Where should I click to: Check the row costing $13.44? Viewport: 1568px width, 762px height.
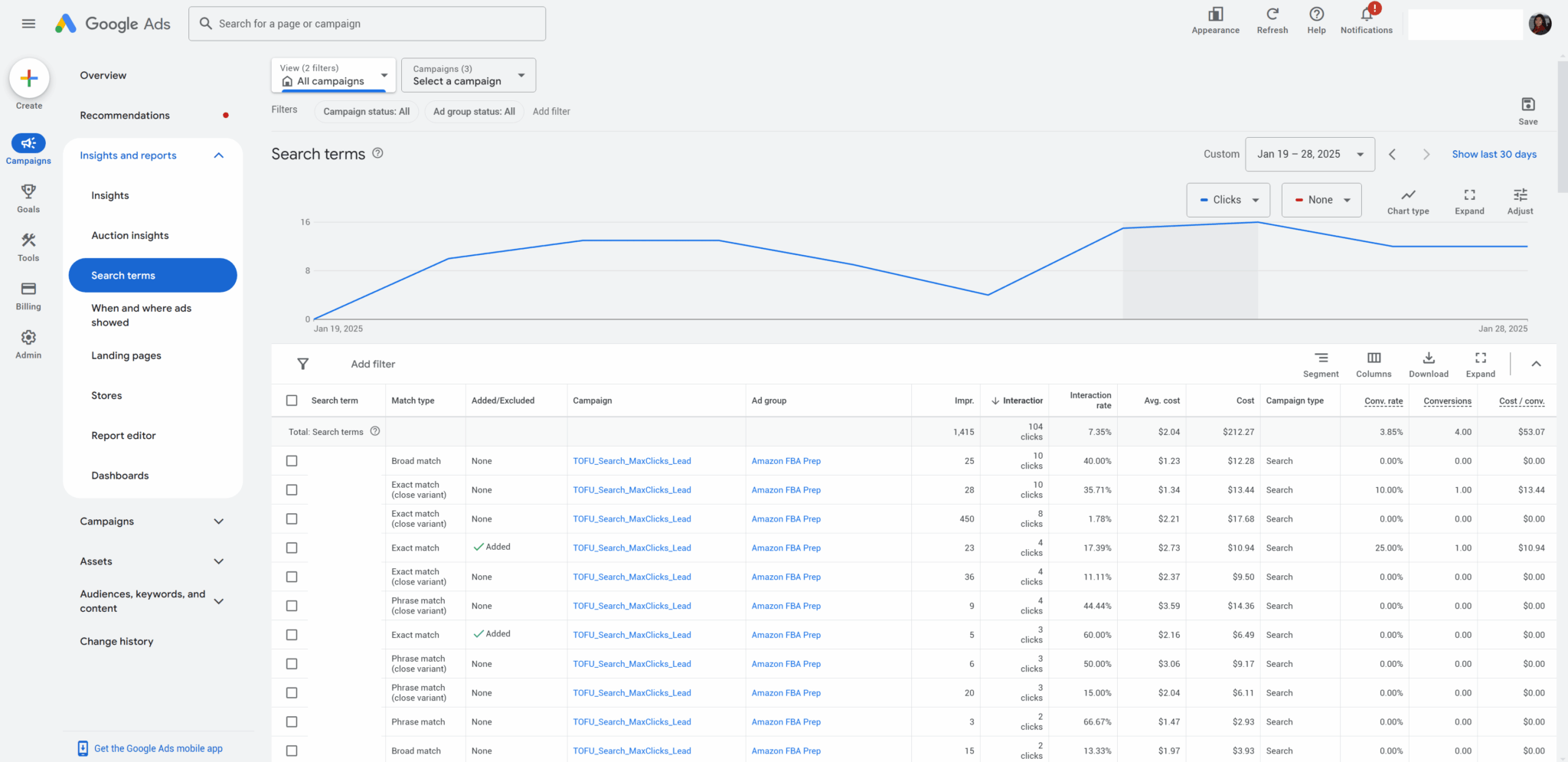292,490
